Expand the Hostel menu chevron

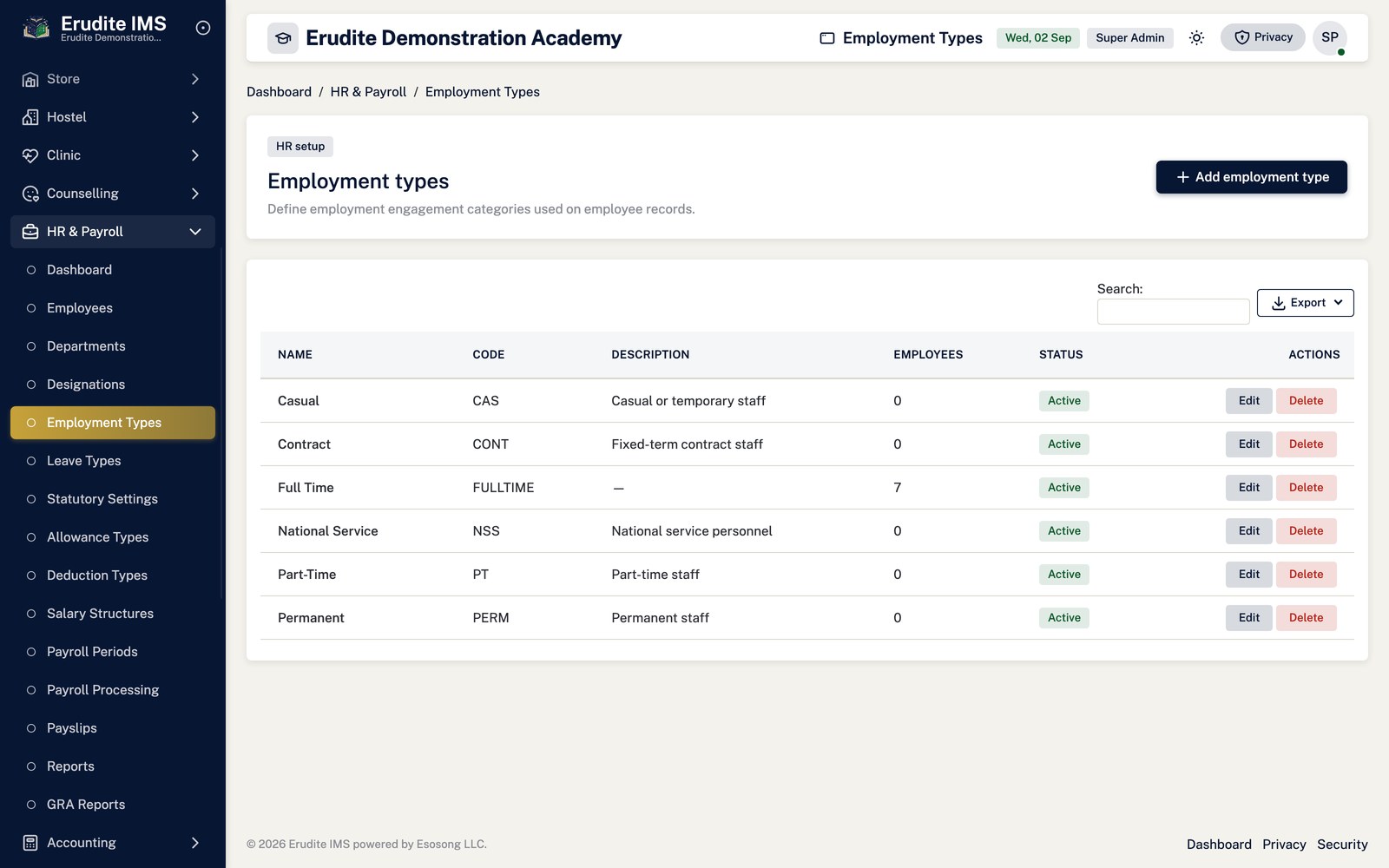[195, 117]
